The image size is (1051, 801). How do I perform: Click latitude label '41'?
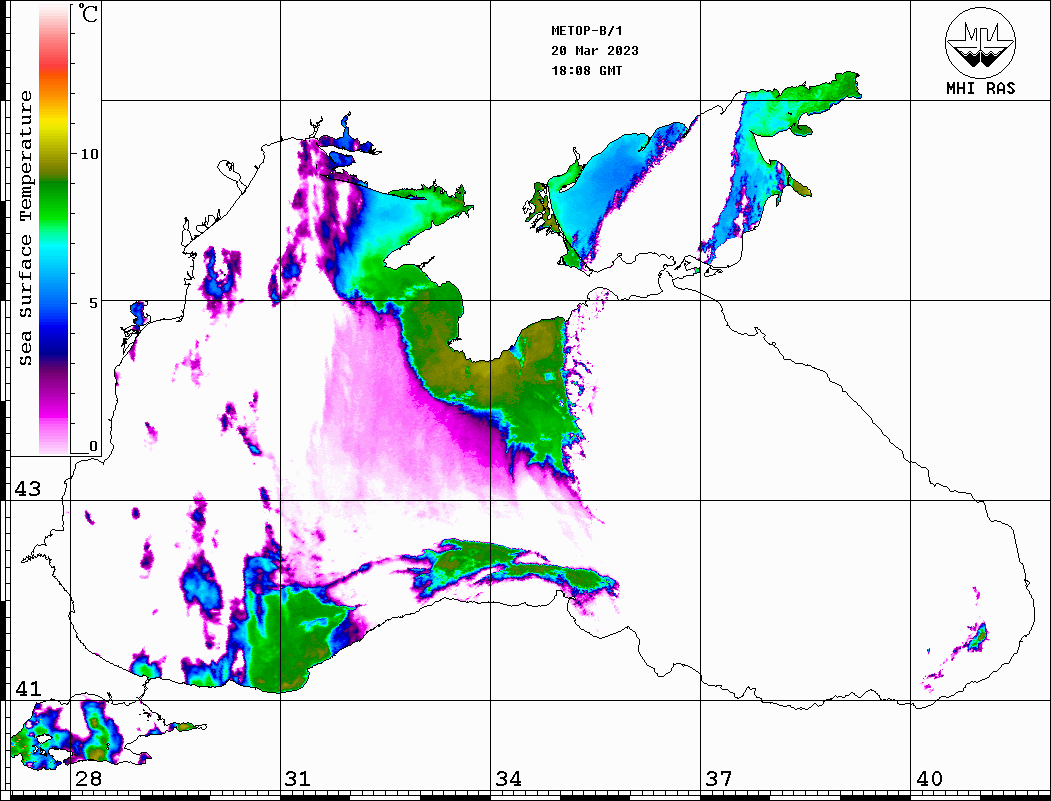pyautogui.click(x=28, y=688)
